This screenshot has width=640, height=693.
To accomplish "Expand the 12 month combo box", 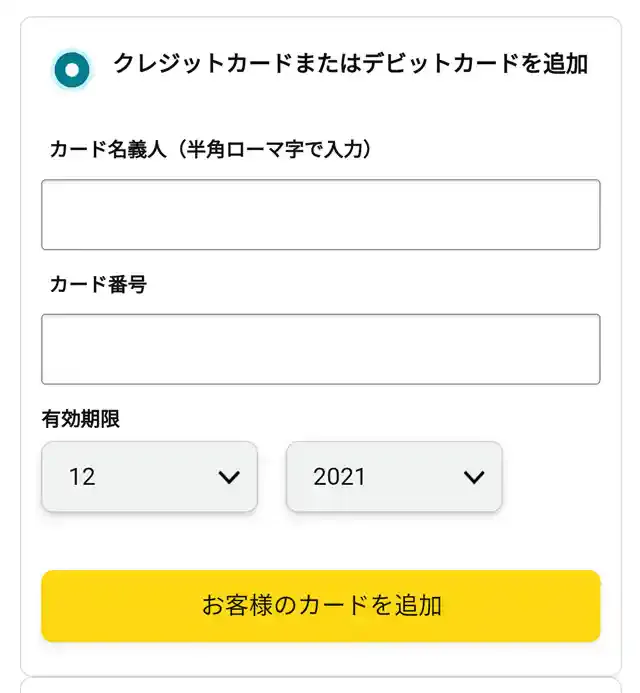I will [x=149, y=477].
